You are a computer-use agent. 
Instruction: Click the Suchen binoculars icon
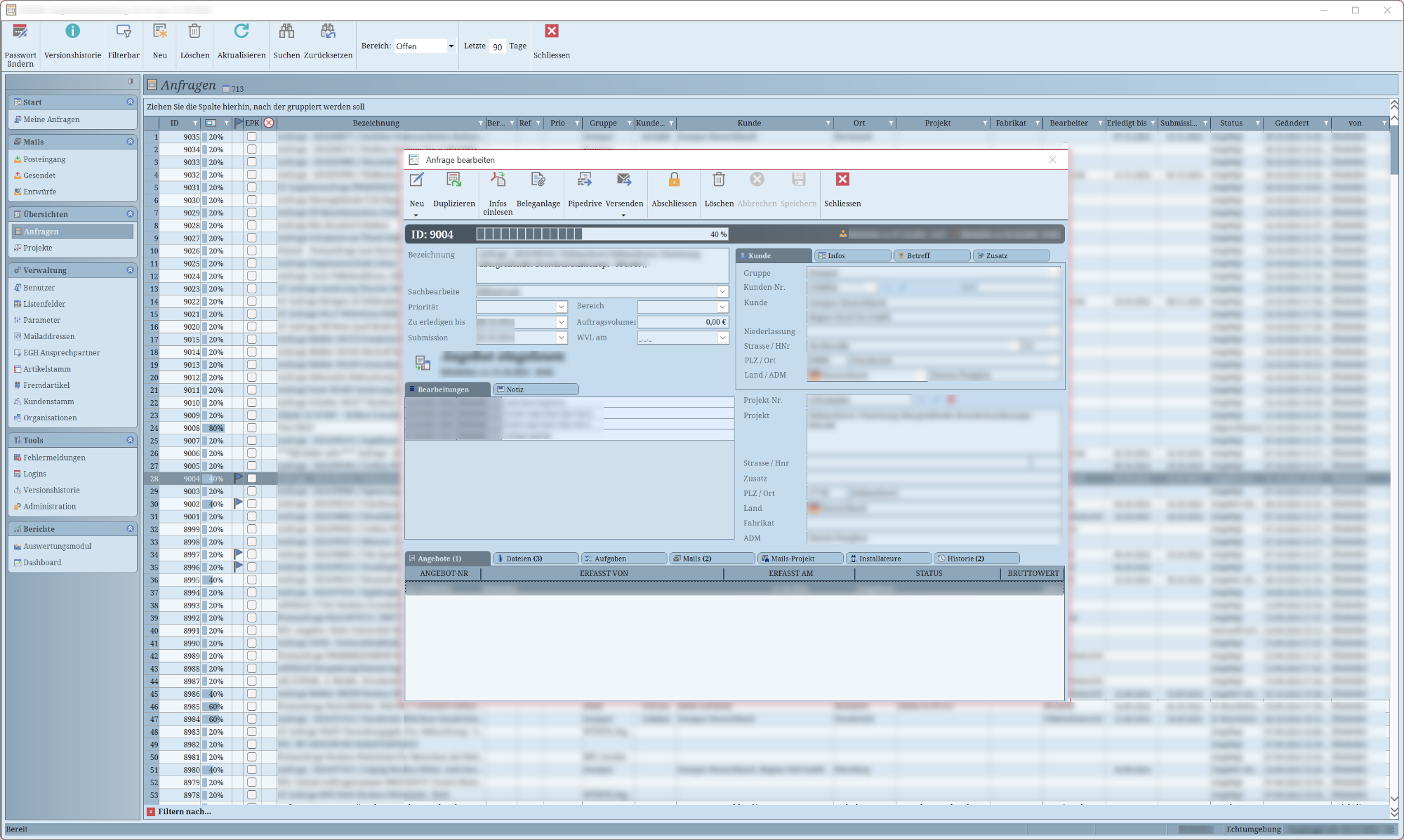[286, 32]
